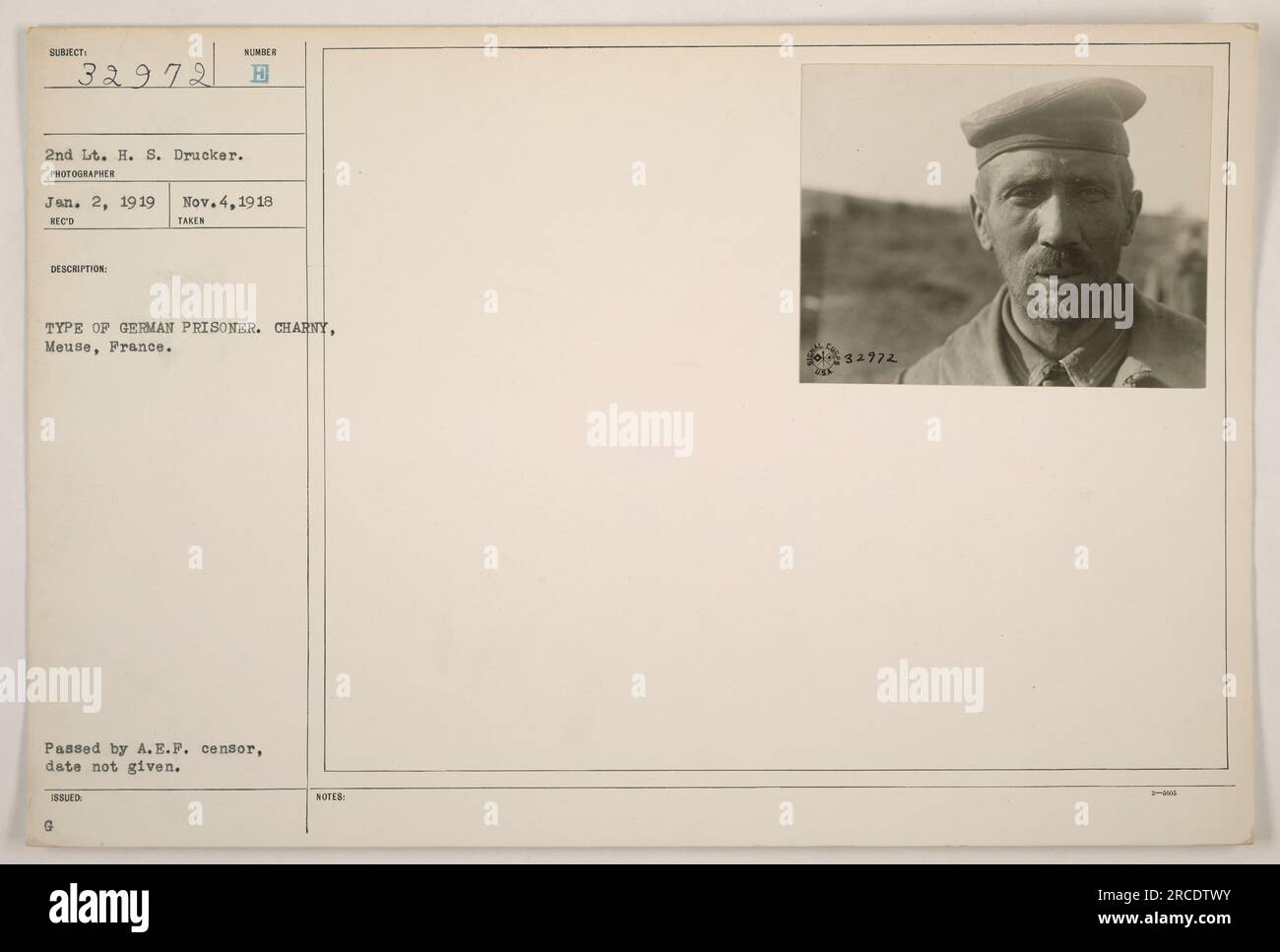
Task: Click the 'DESCRIPTION:' field label
Action: [x=81, y=268]
